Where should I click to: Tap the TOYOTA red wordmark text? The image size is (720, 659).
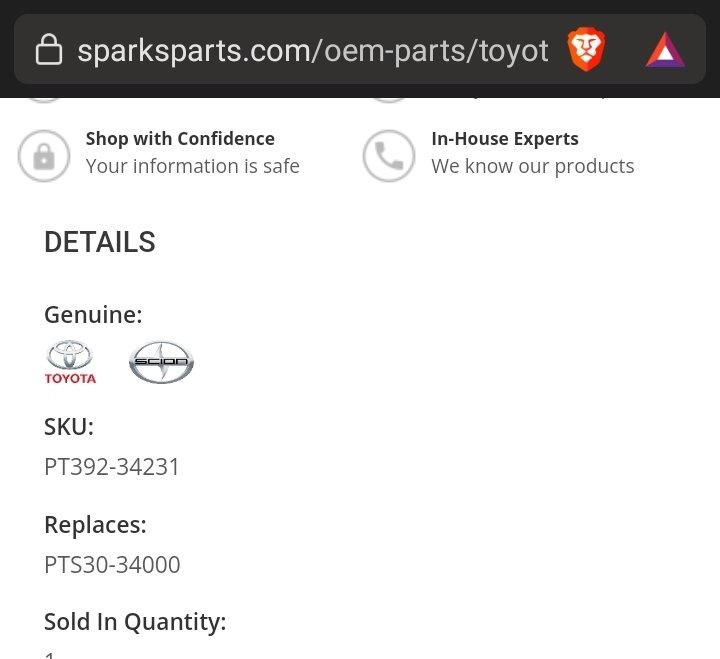pos(70,378)
